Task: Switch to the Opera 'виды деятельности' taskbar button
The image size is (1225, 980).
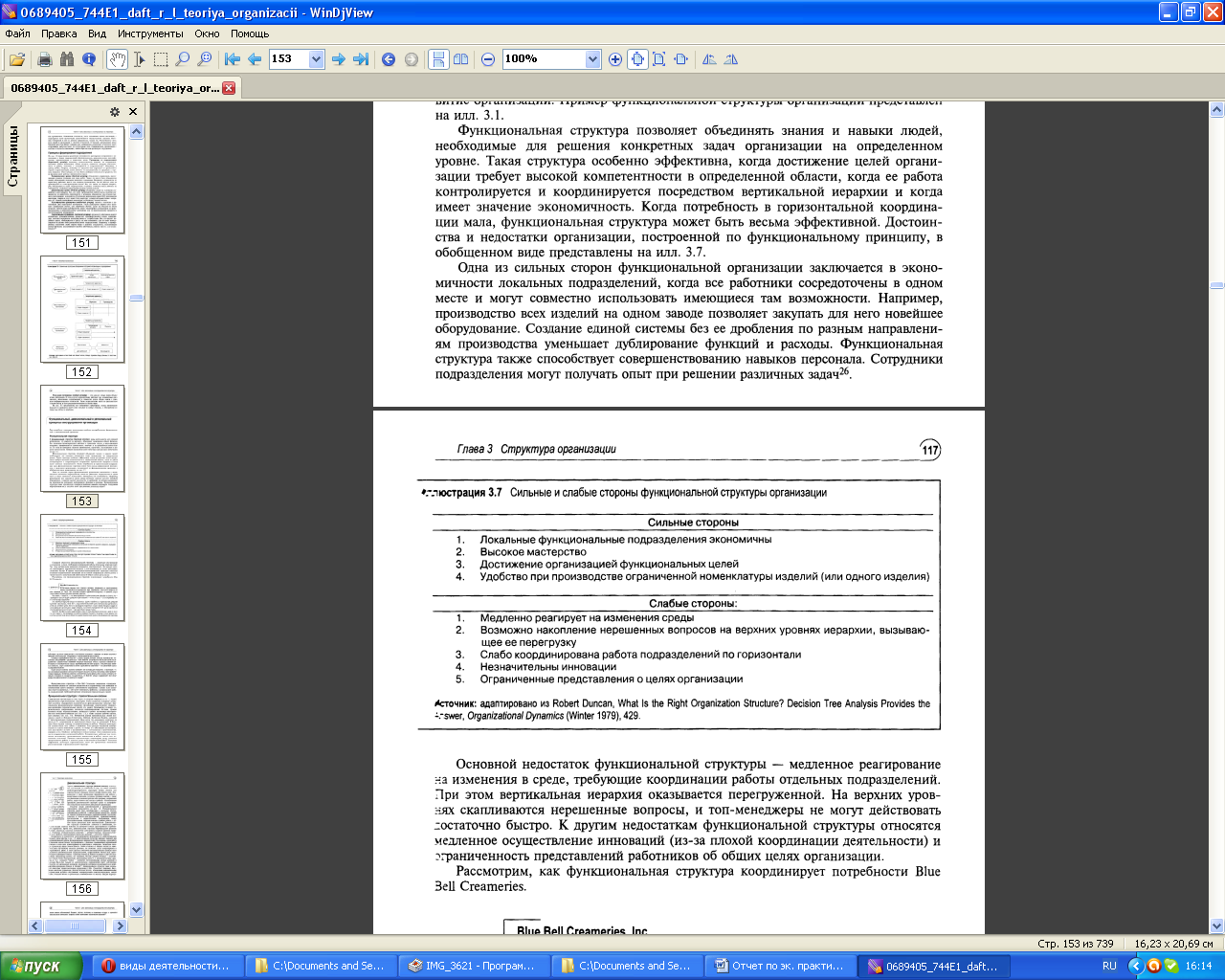Action: point(168,967)
